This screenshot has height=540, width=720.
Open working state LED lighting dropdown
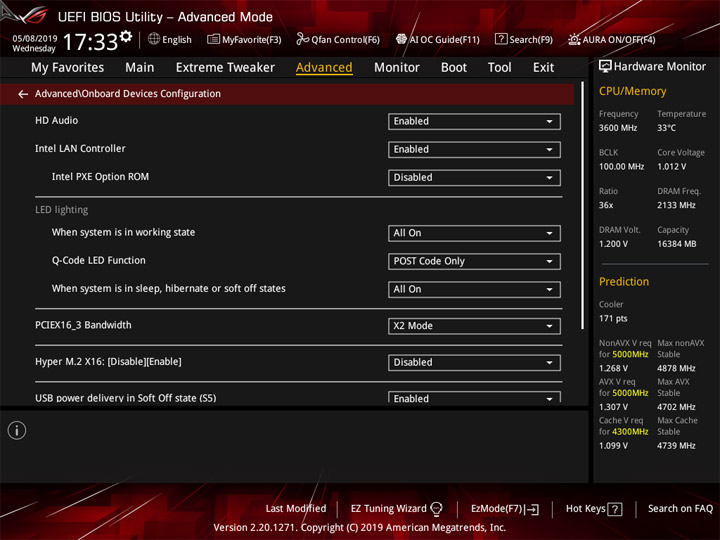[474, 233]
